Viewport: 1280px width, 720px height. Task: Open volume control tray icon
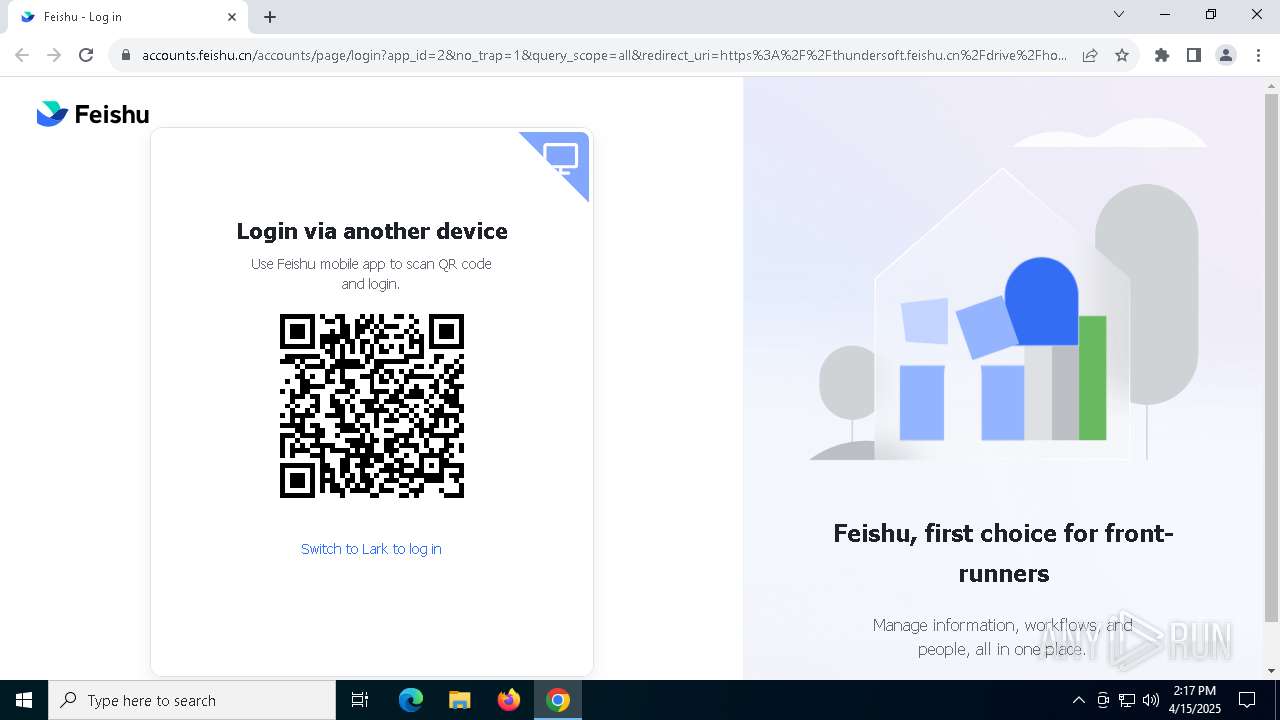1151,700
